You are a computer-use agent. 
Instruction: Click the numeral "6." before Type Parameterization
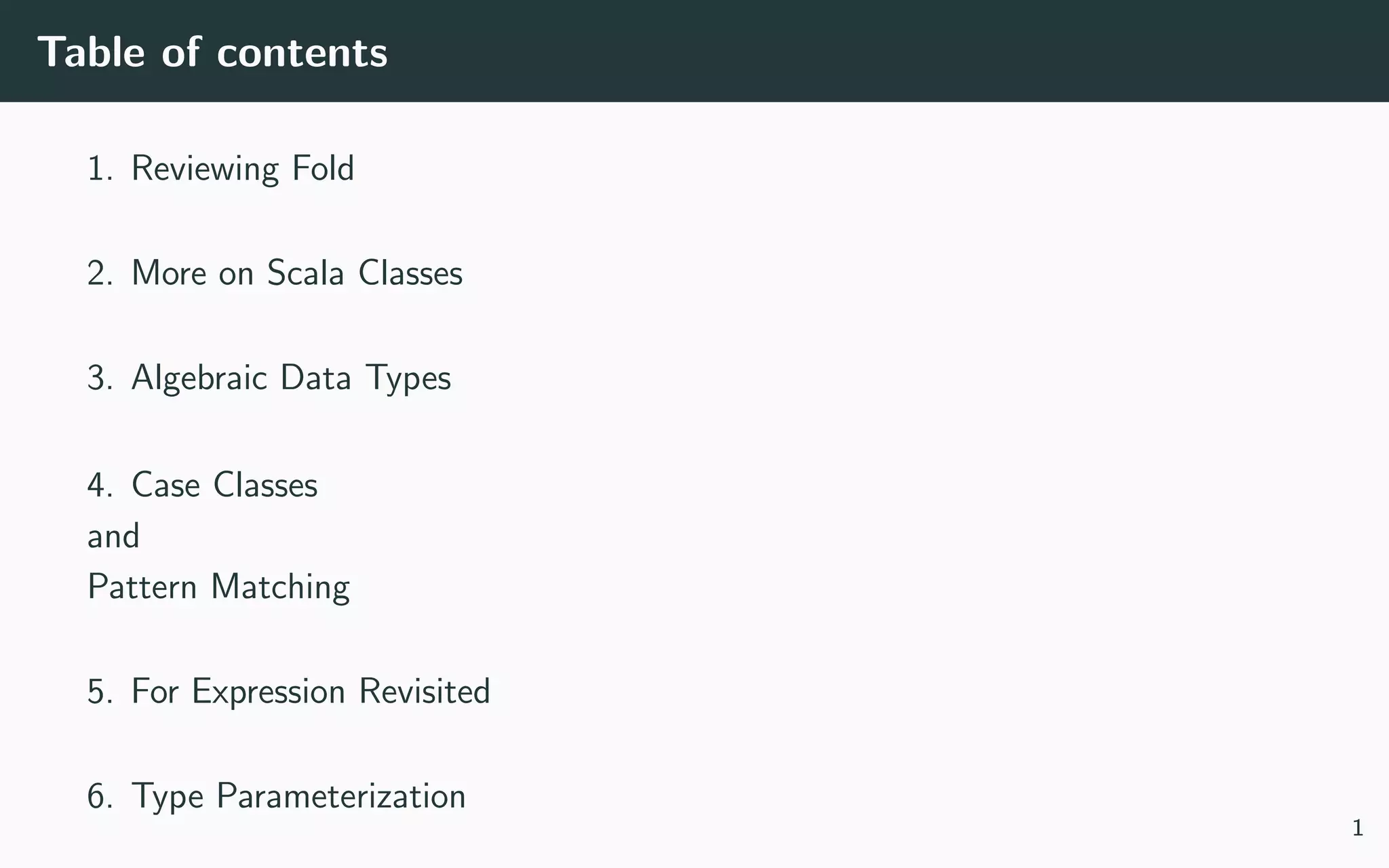pos(100,796)
